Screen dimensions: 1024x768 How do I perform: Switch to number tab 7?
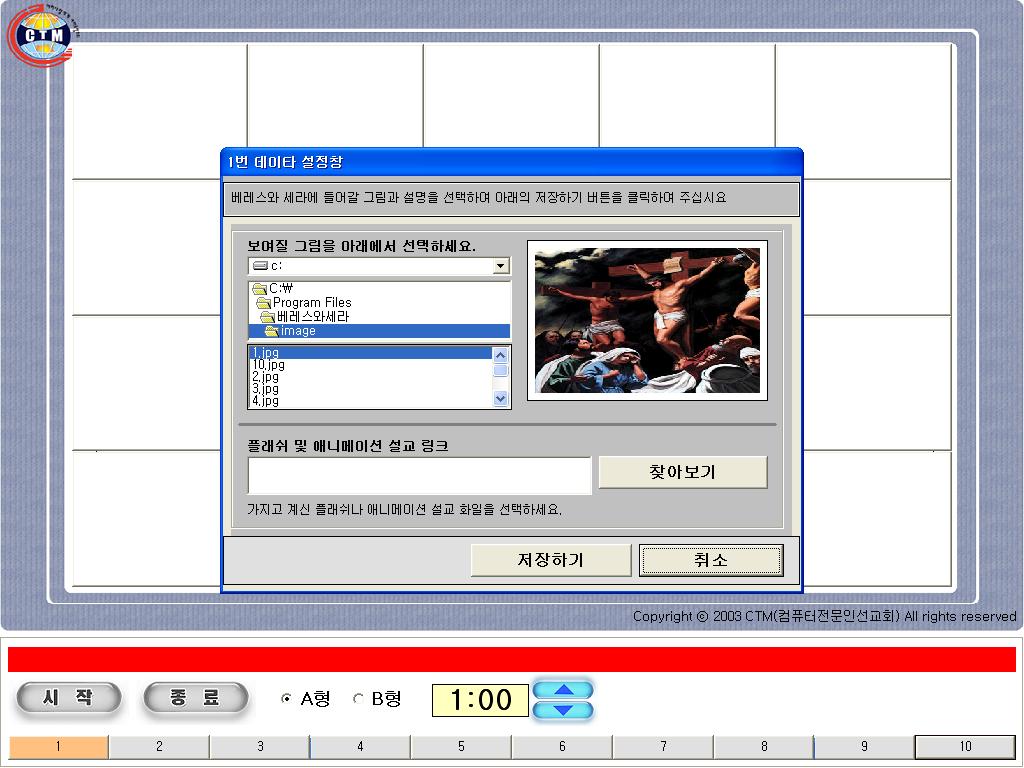(x=663, y=746)
